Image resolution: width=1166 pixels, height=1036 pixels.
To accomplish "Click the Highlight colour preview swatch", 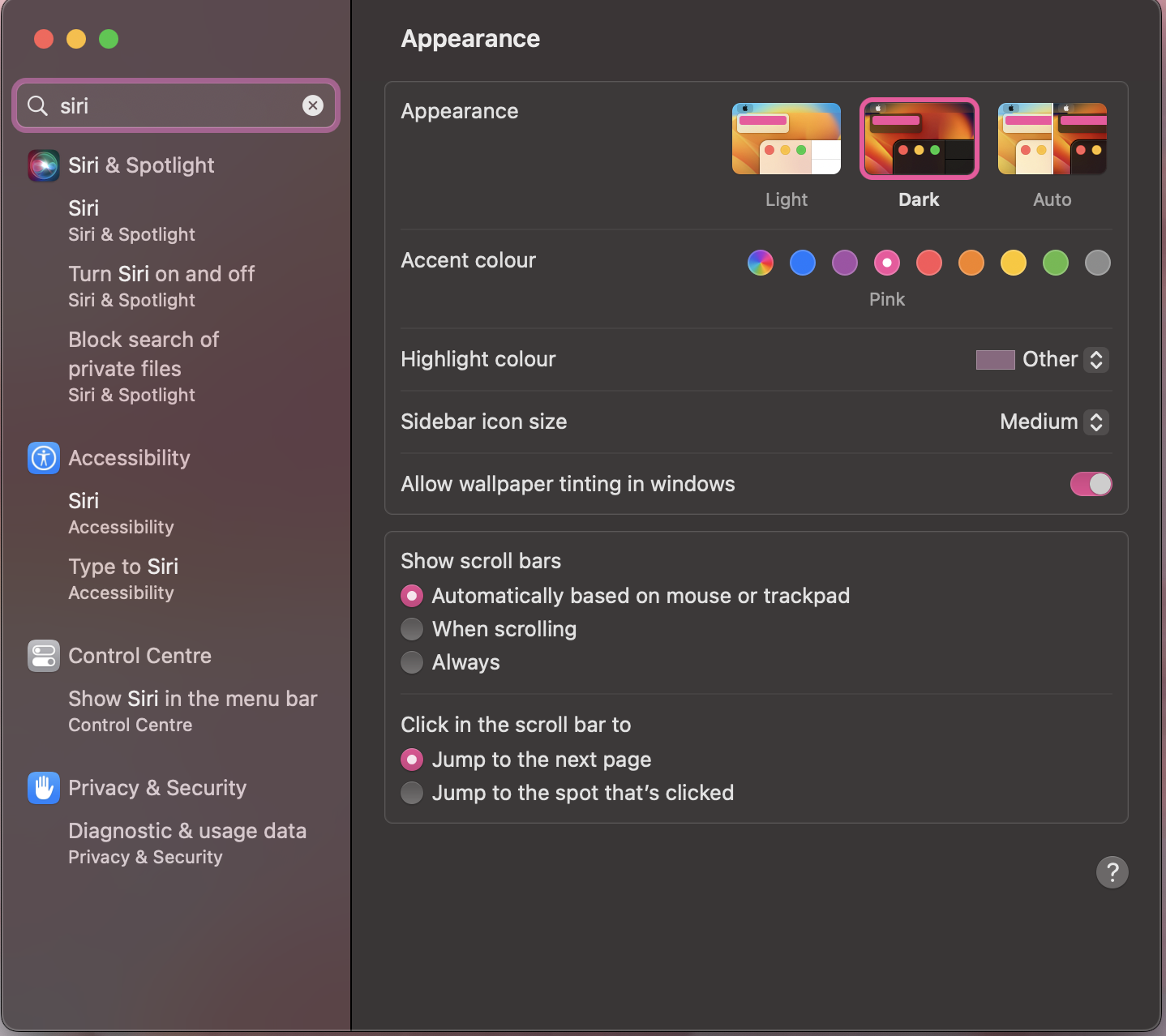I will tap(996, 360).
